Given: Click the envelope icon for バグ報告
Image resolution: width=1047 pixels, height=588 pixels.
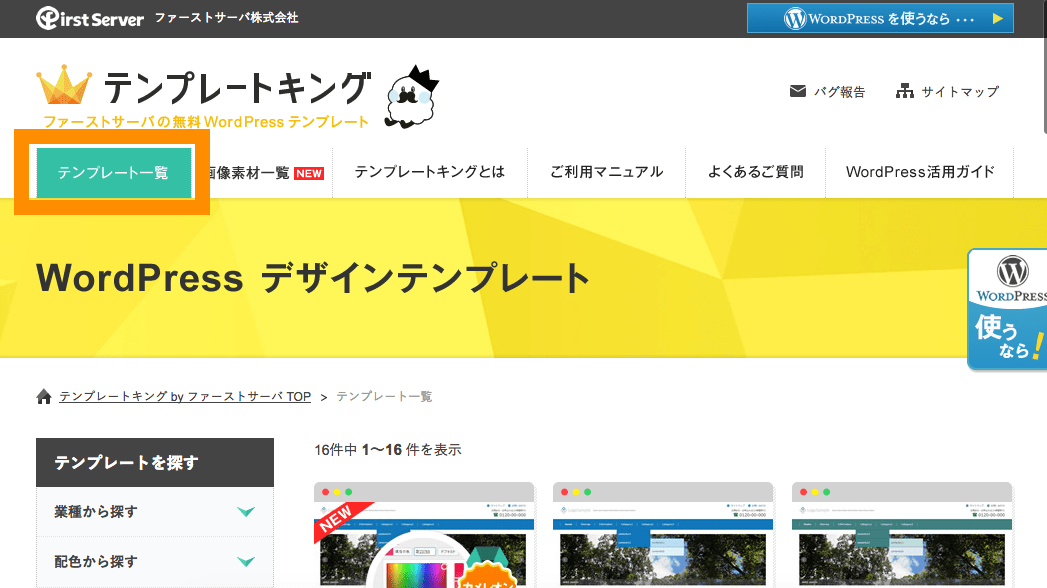Looking at the screenshot, I should point(798,91).
